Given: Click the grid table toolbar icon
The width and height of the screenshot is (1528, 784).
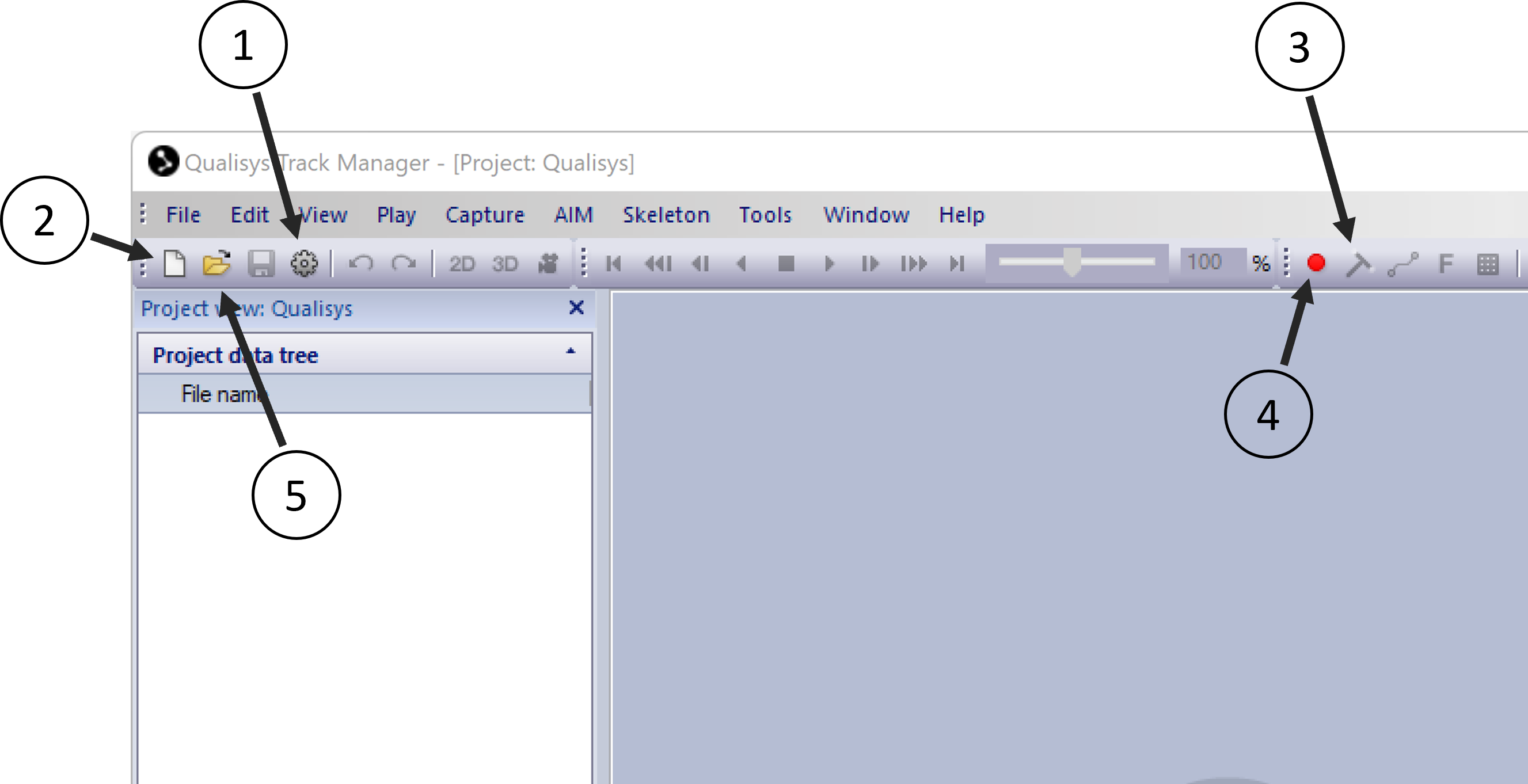Looking at the screenshot, I should point(1488,264).
